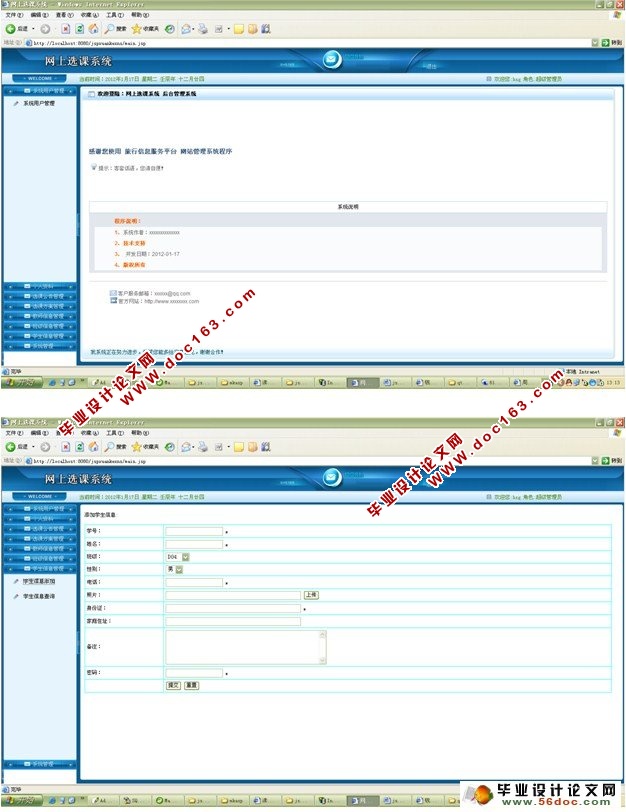Click the Print icon in upper browser toolbar
Screen dimensions: 626x812
point(203,29)
